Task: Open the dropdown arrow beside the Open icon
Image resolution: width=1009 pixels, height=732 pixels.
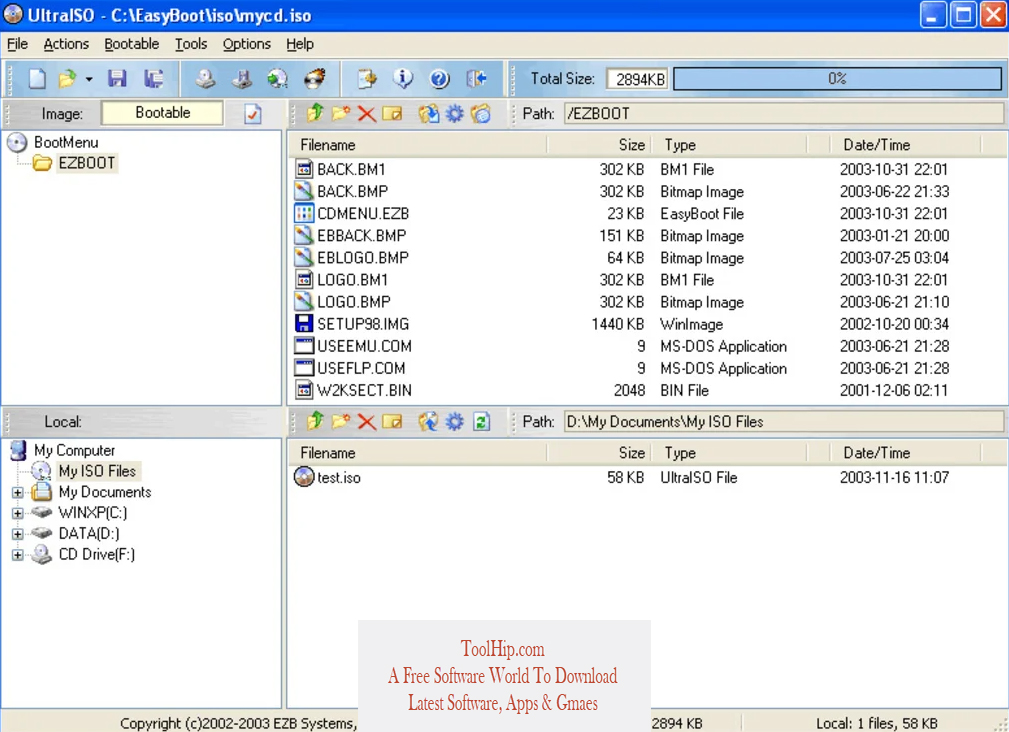Action: click(89, 79)
